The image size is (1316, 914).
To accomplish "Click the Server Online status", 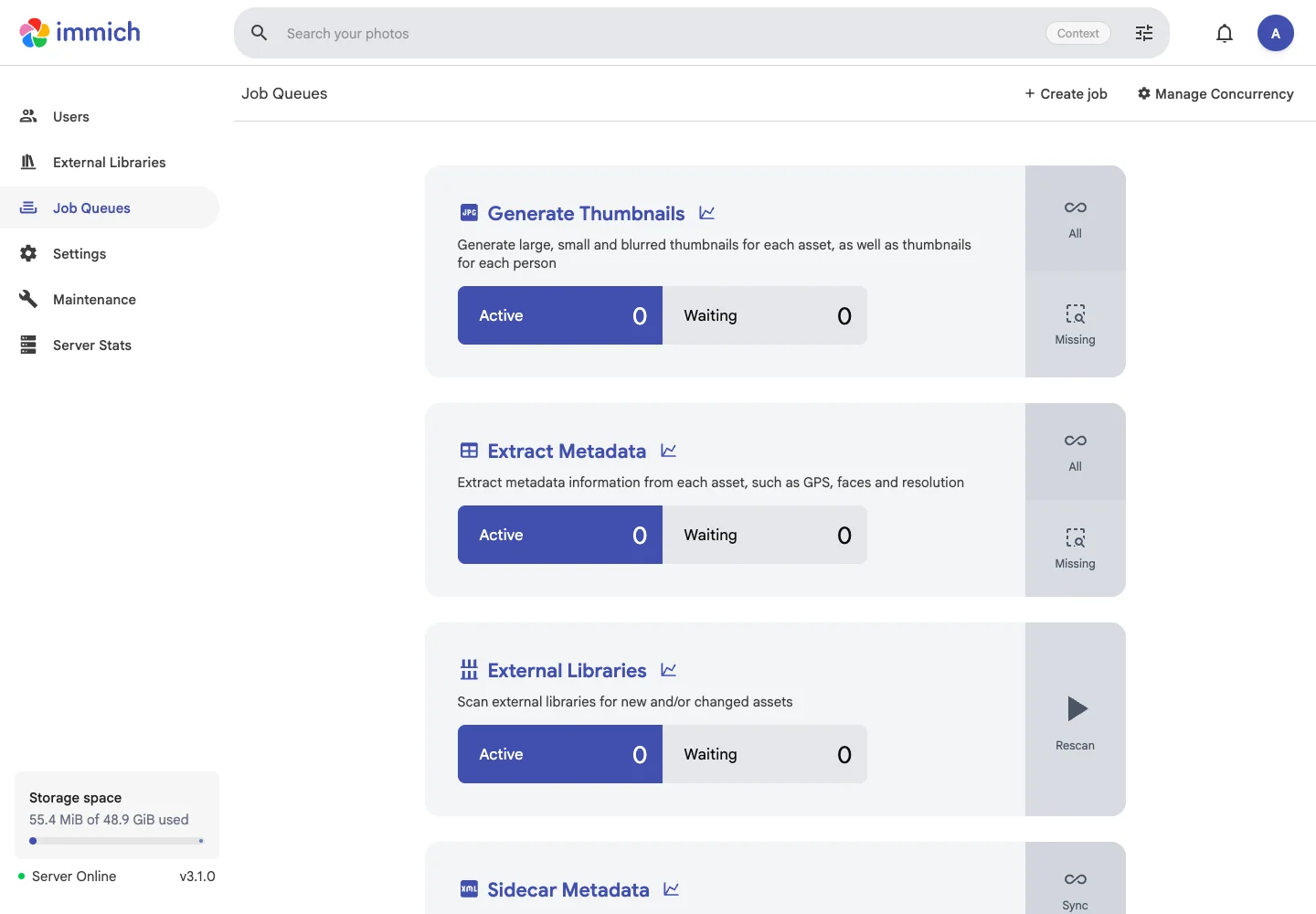I will click(x=68, y=876).
